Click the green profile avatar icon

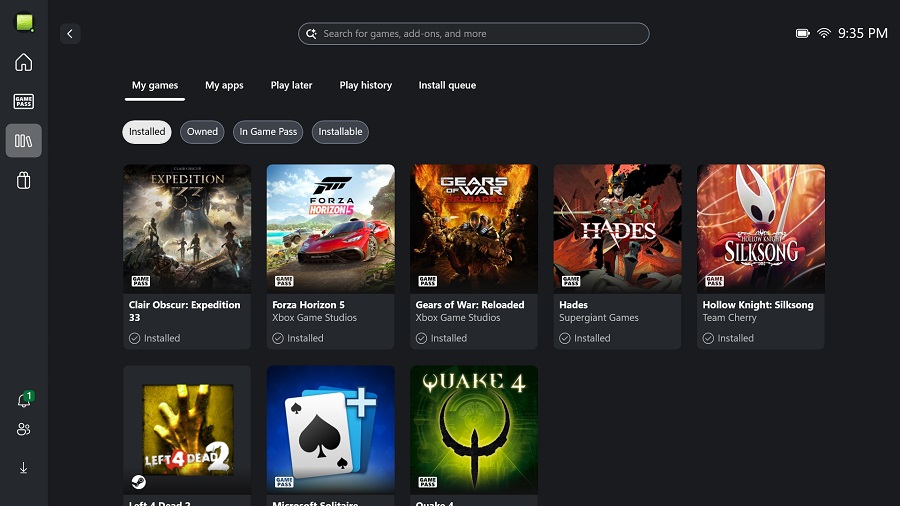[23, 22]
